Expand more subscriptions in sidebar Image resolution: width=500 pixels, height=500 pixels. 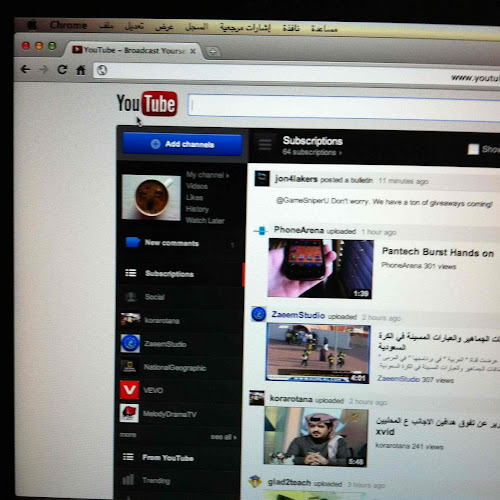coord(128,435)
